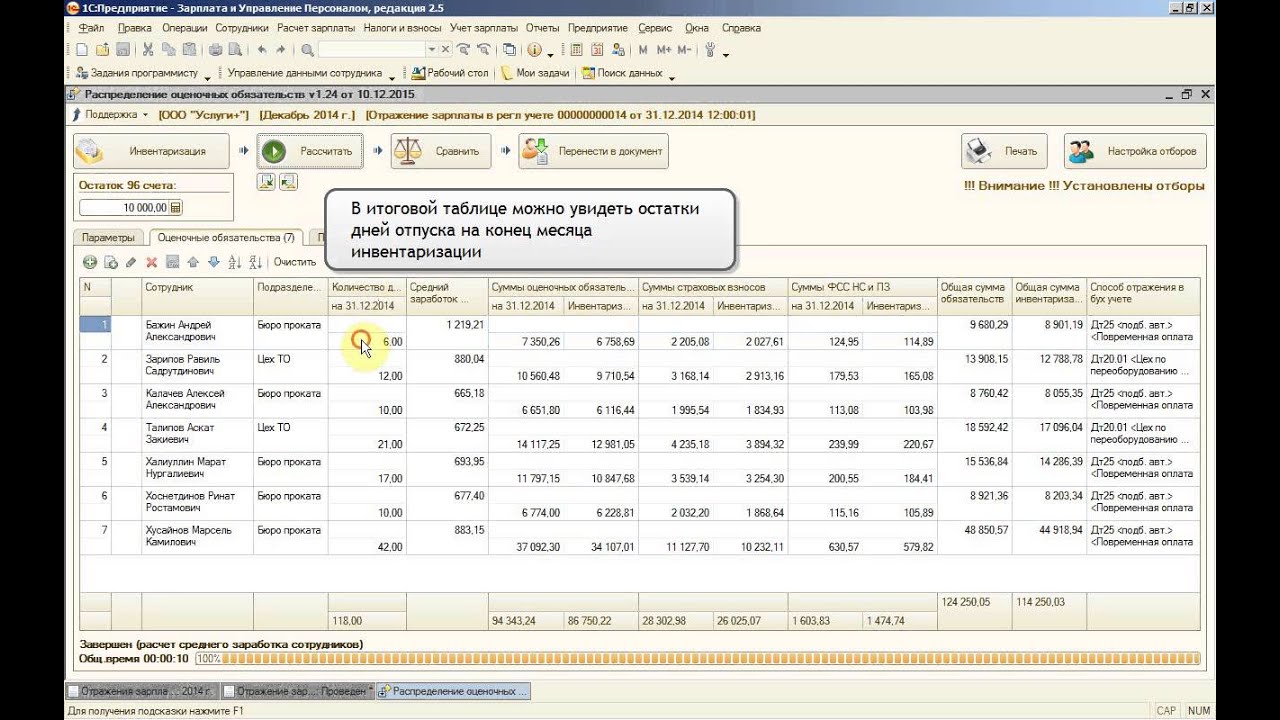This screenshot has height=720, width=1280.
Task: Click the Edit row pencil icon
Action: click(x=131, y=262)
